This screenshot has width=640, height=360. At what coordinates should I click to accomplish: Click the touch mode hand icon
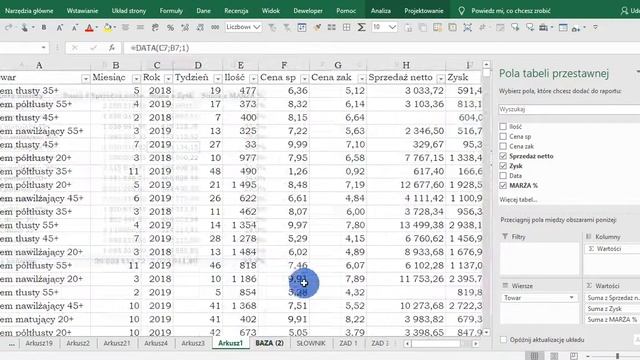24,28
